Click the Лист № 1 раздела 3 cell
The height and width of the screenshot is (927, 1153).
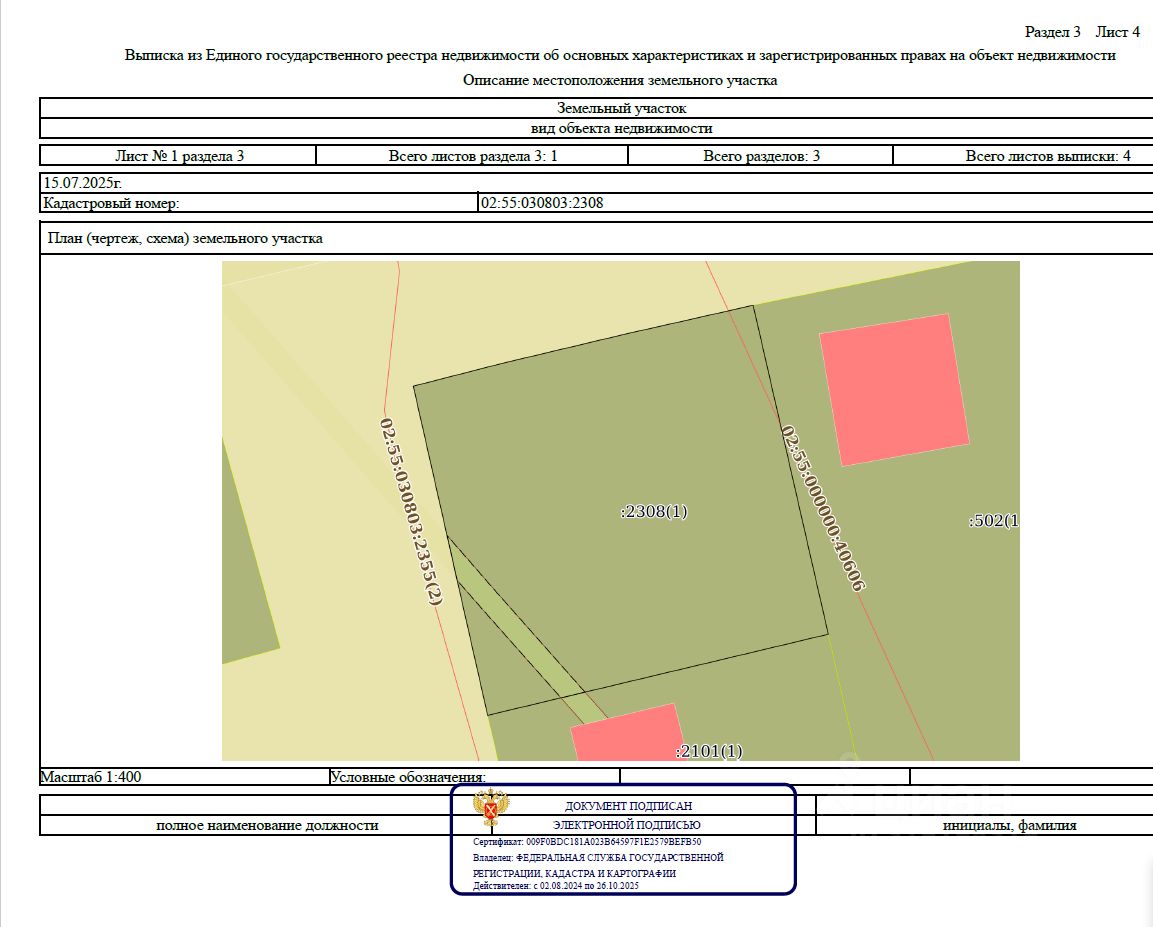tap(179, 156)
